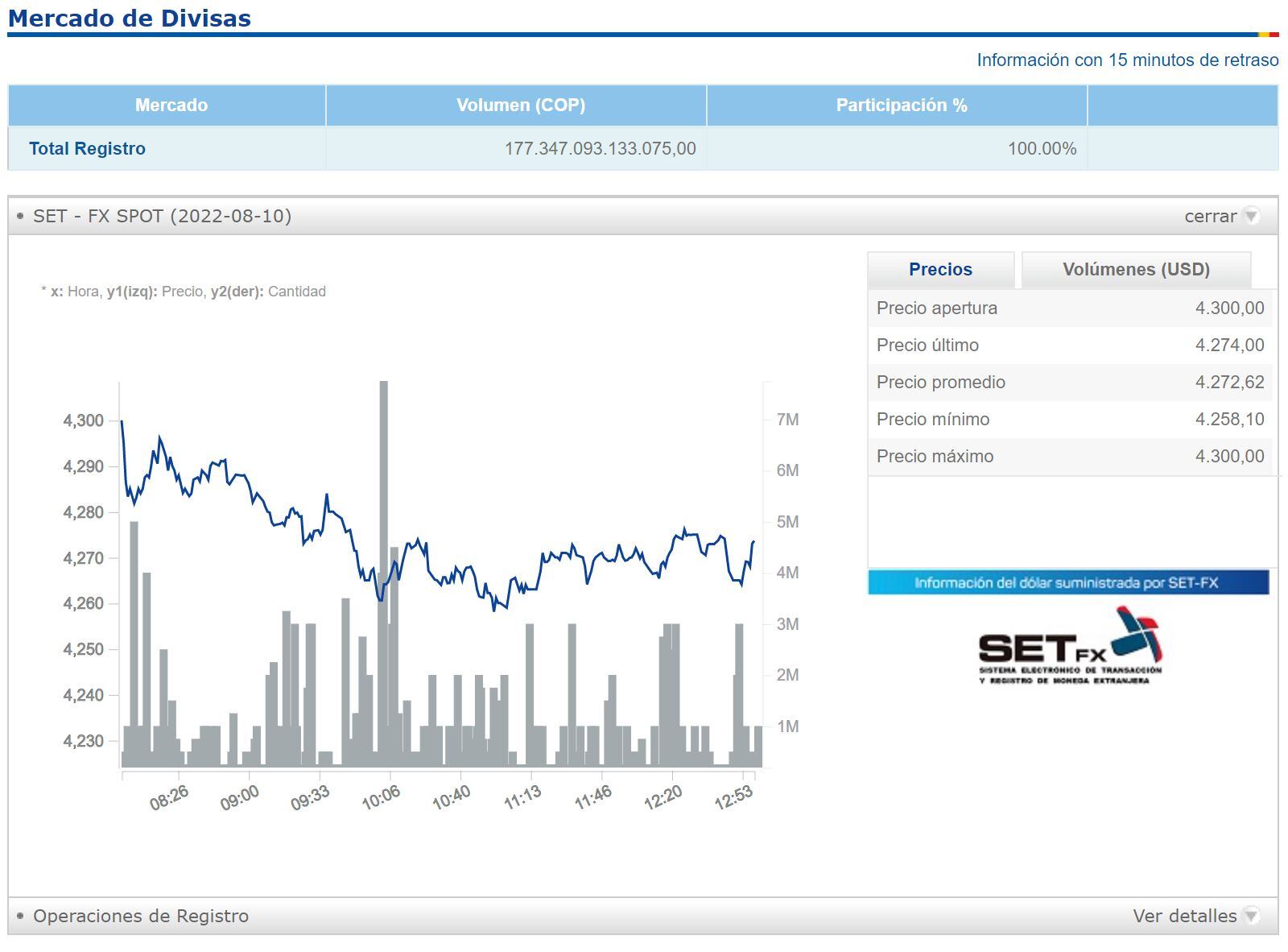This screenshot has width=1288, height=952.
Task: Click the Participación % column header
Action: tap(901, 106)
